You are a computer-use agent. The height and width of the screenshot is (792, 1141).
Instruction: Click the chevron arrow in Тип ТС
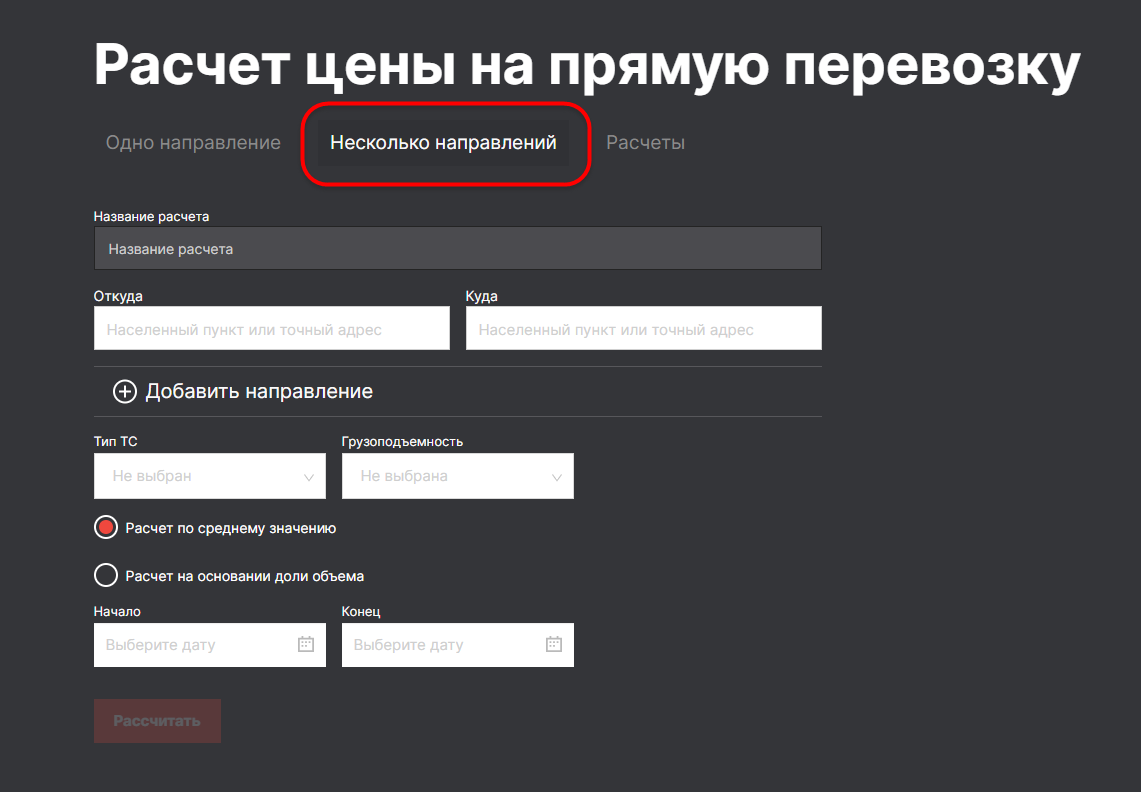tap(308, 477)
